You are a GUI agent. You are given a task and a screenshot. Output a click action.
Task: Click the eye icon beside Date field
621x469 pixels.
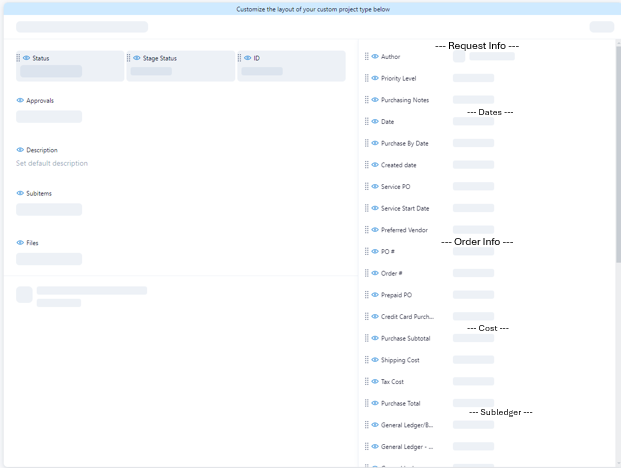click(375, 121)
